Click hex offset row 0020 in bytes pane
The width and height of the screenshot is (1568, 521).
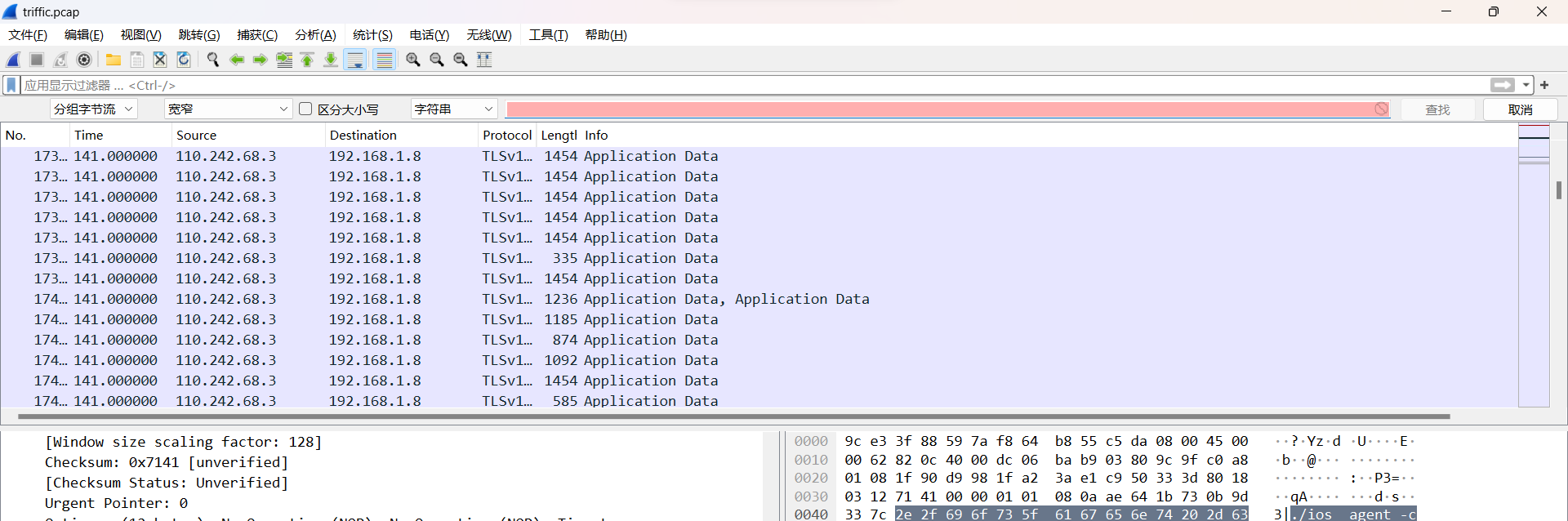pos(811,479)
